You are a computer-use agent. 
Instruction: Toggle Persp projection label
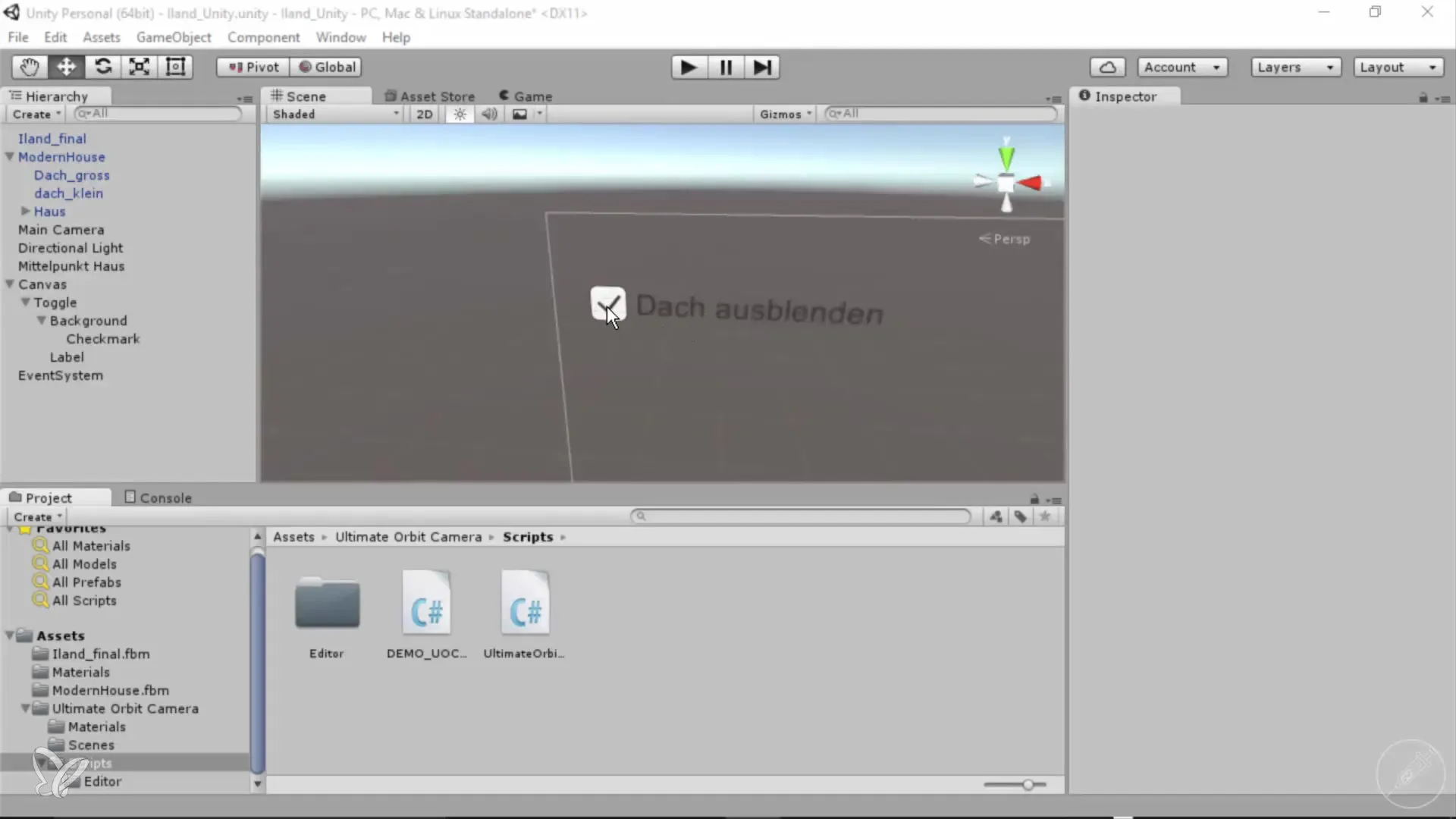tap(1005, 238)
